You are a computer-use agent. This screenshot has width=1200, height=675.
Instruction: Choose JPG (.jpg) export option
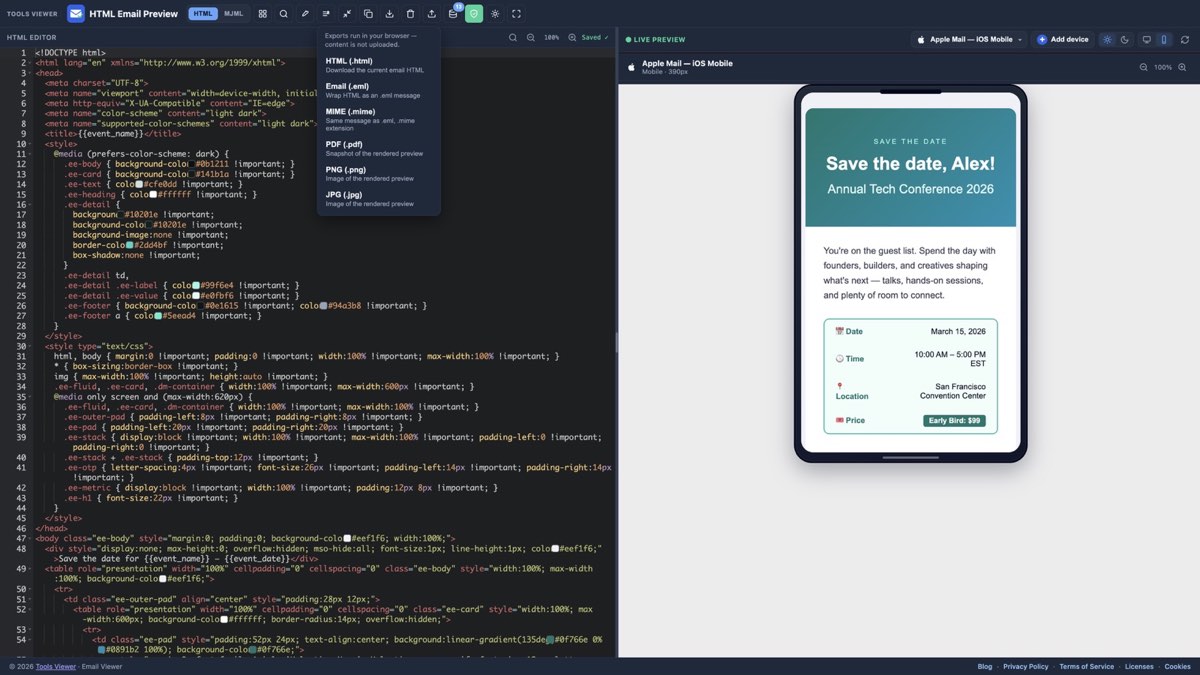379,198
